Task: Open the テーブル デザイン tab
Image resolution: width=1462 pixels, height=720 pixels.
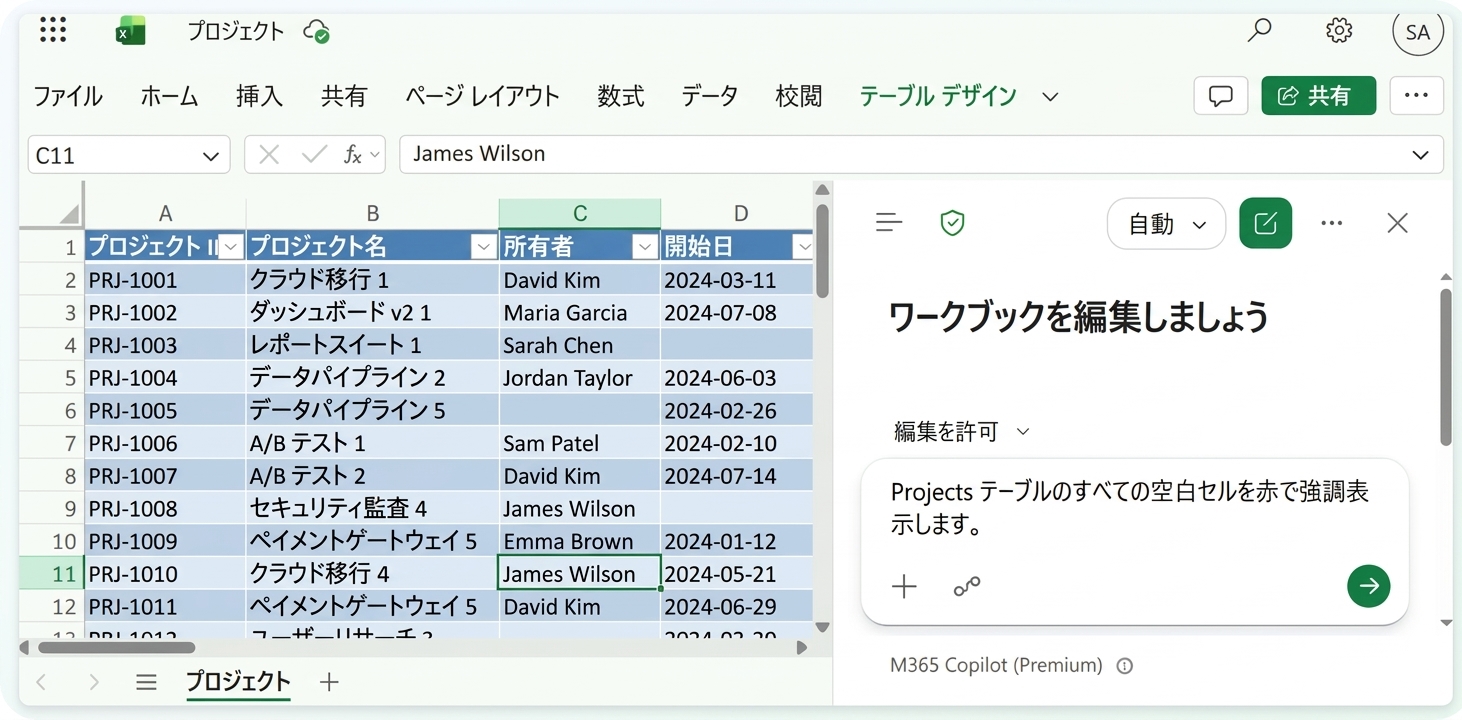Action: click(x=938, y=97)
